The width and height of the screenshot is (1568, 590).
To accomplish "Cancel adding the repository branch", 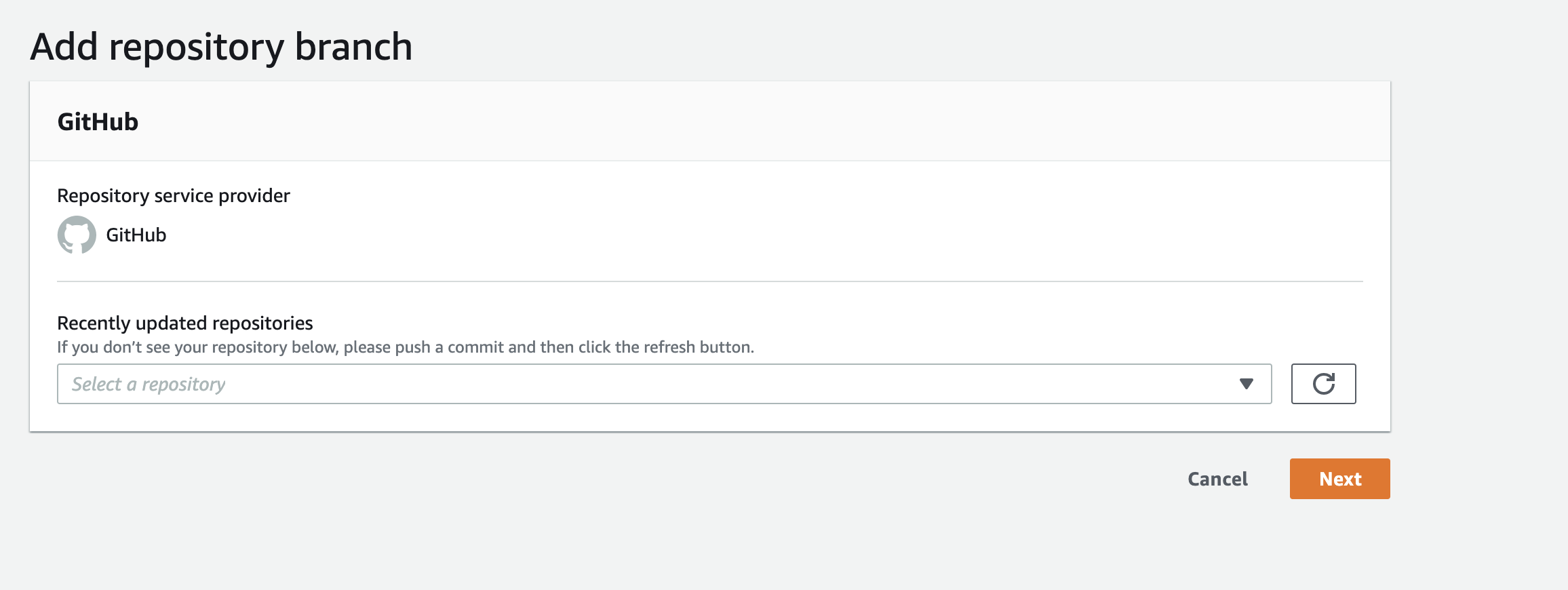I will coord(1217,479).
